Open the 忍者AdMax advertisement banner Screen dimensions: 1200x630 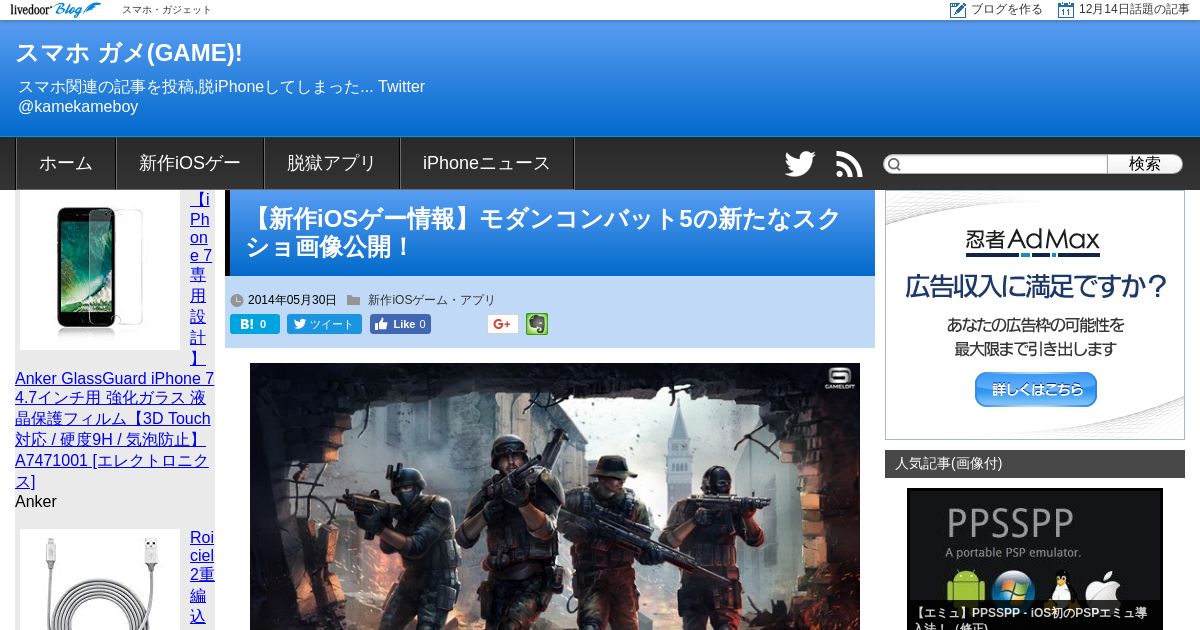pyautogui.click(x=1035, y=315)
